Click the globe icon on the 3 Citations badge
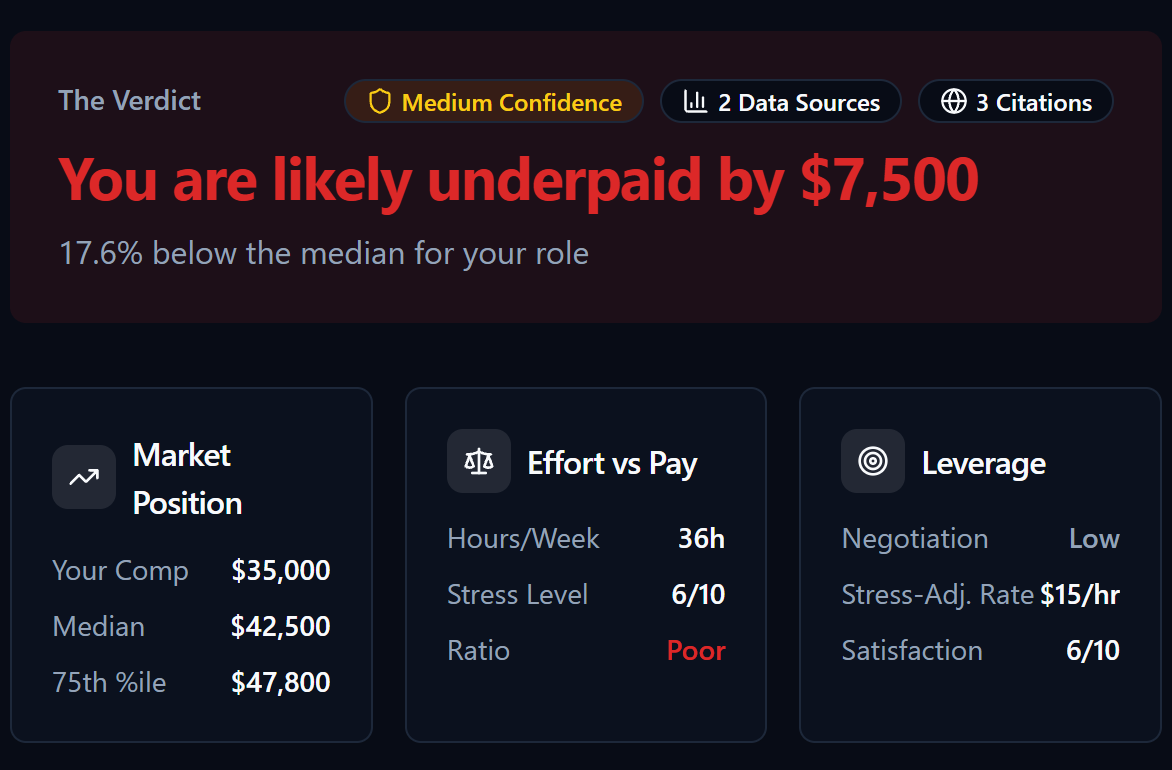This screenshot has width=1172, height=770. [952, 101]
